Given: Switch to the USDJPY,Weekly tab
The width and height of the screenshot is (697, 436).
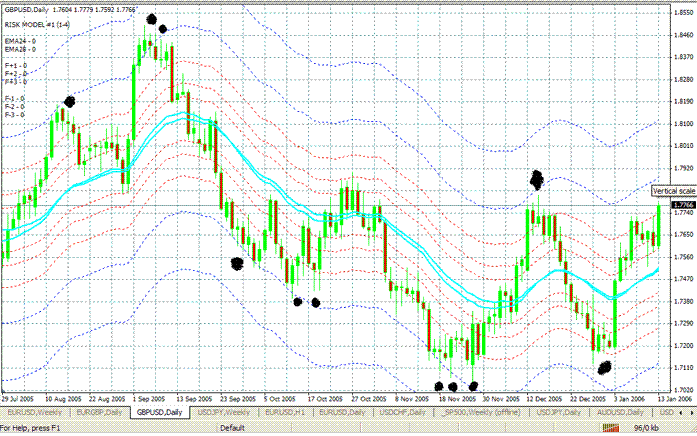Looking at the screenshot, I should coord(223,412).
